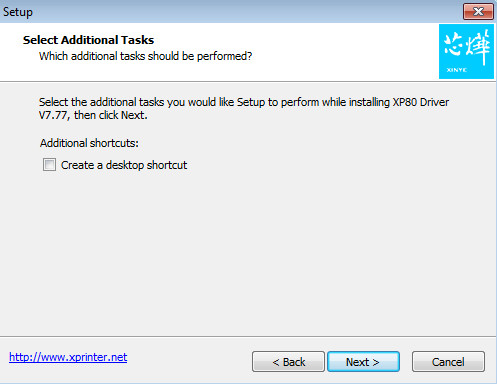Click the "Additional shortcuts:" group label
497x384 pixels.
pos(89,143)
